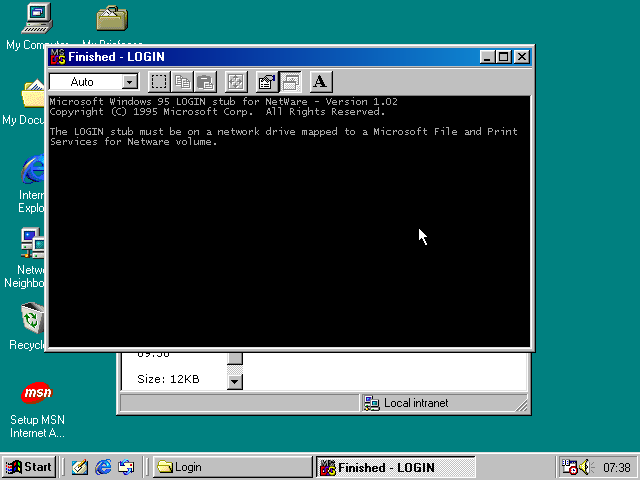640x480 pixels.
Task: Minimize the Finished - LOGIN window
Action: pos(487,57)
